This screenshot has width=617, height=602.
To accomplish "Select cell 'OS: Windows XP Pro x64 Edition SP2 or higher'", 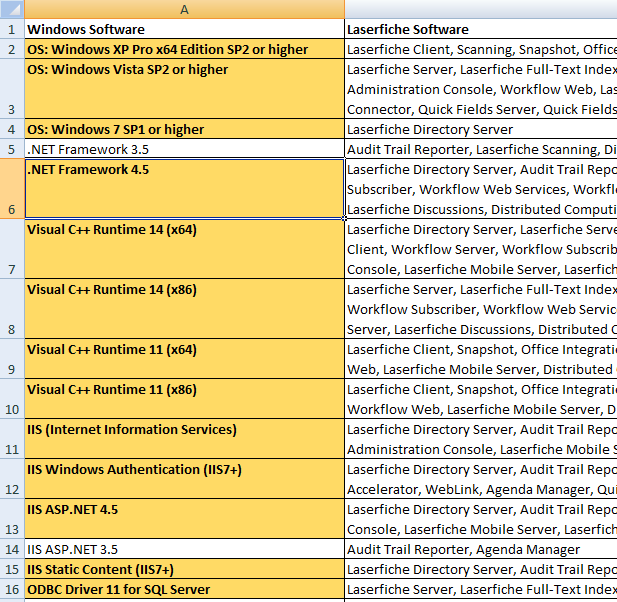I will coord(185,49).
